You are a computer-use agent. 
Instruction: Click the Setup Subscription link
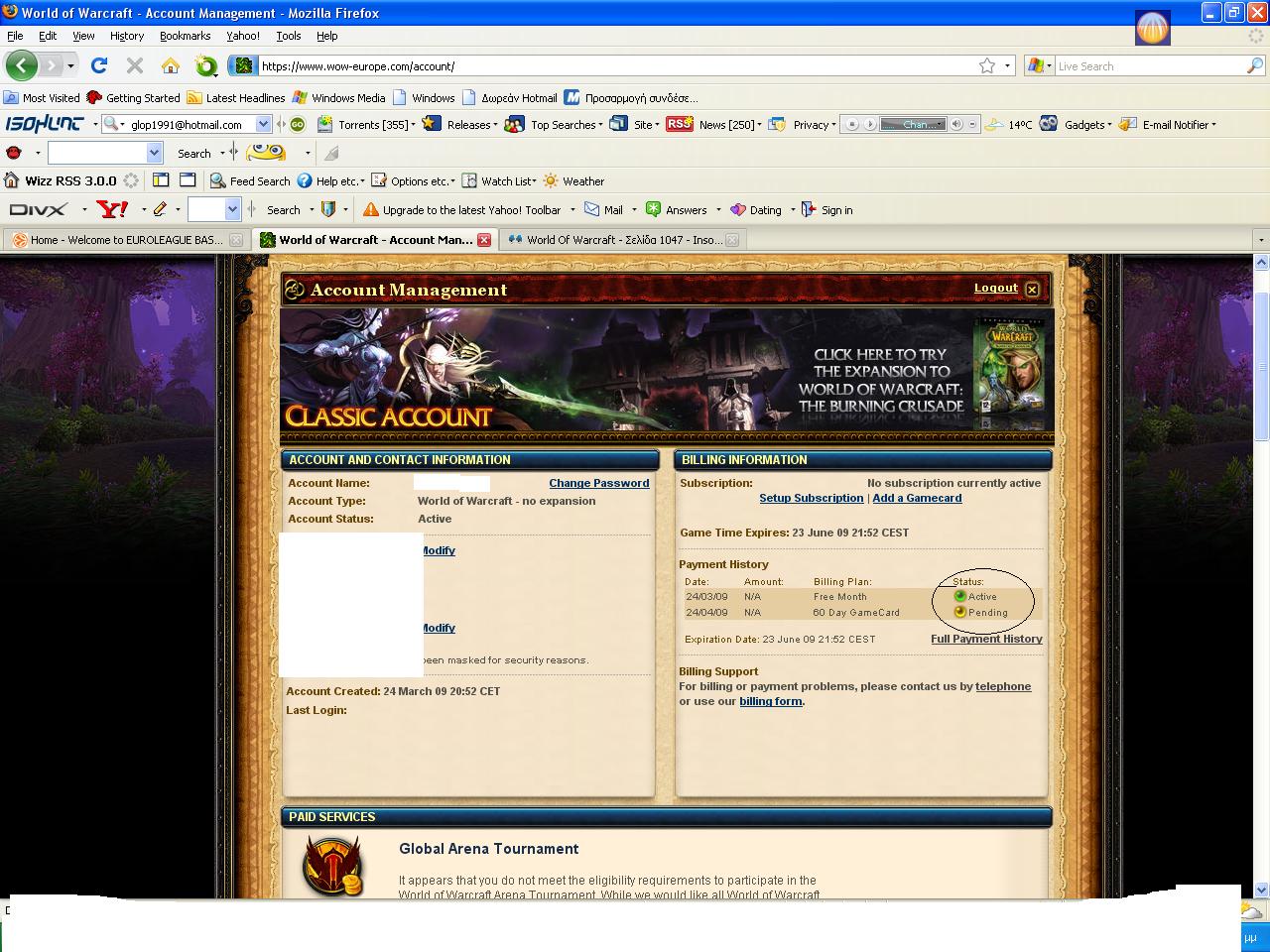[812, 498]
